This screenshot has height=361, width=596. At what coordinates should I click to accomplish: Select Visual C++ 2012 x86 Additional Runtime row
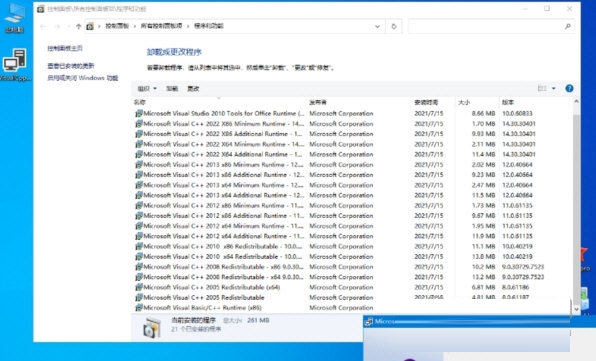point(352,216)
